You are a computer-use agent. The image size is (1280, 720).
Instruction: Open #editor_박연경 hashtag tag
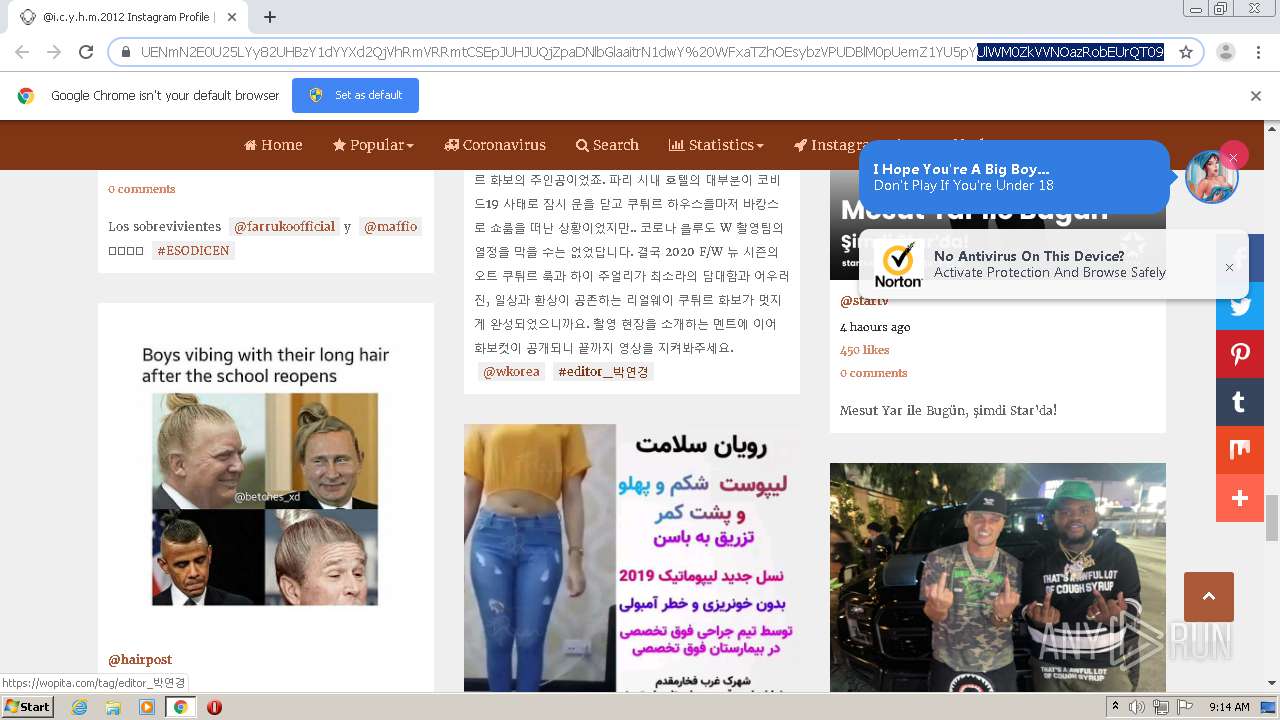click(x=603, y=372)
